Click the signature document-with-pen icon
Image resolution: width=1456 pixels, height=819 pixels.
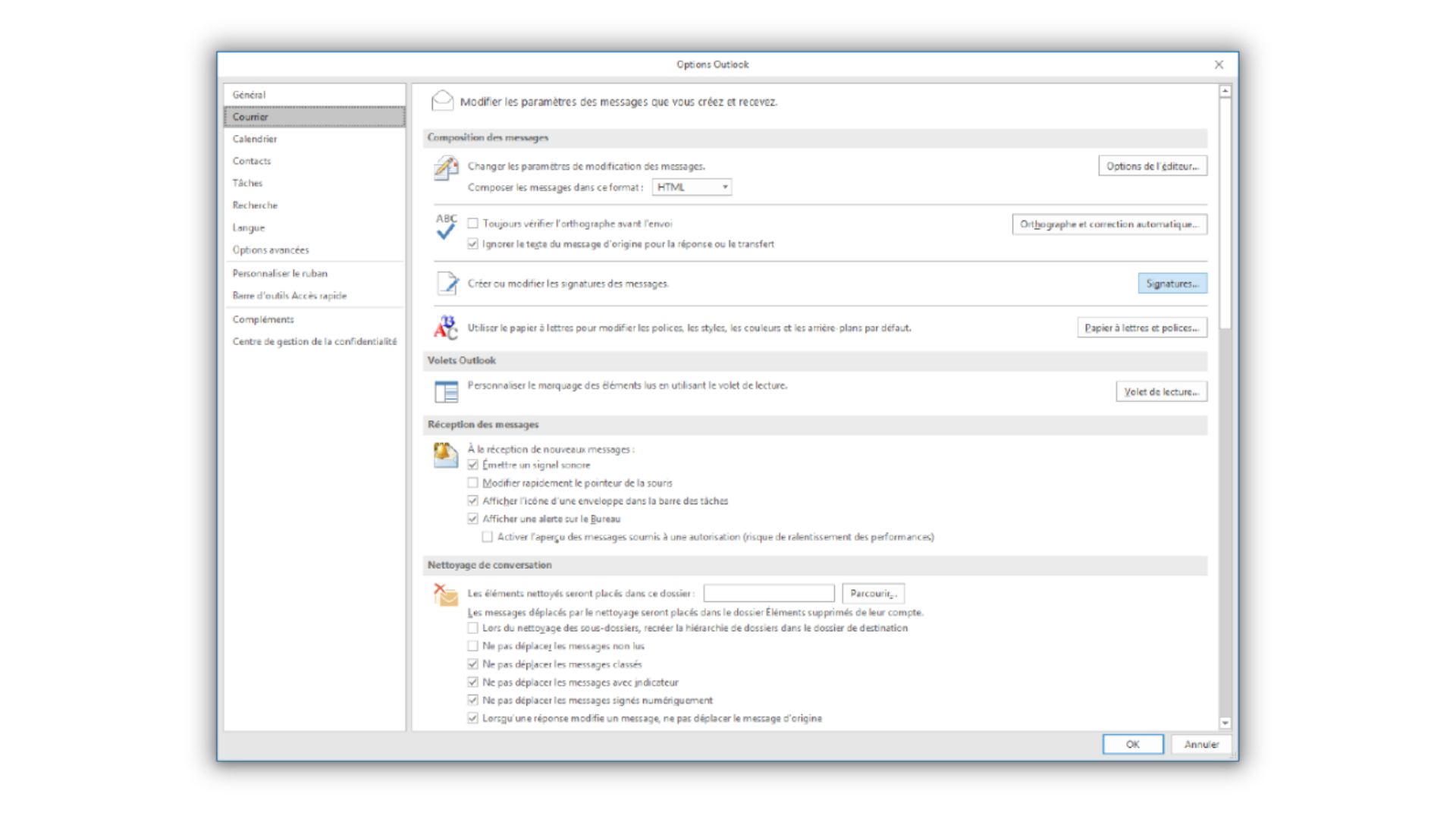click(x=447, y=284)
